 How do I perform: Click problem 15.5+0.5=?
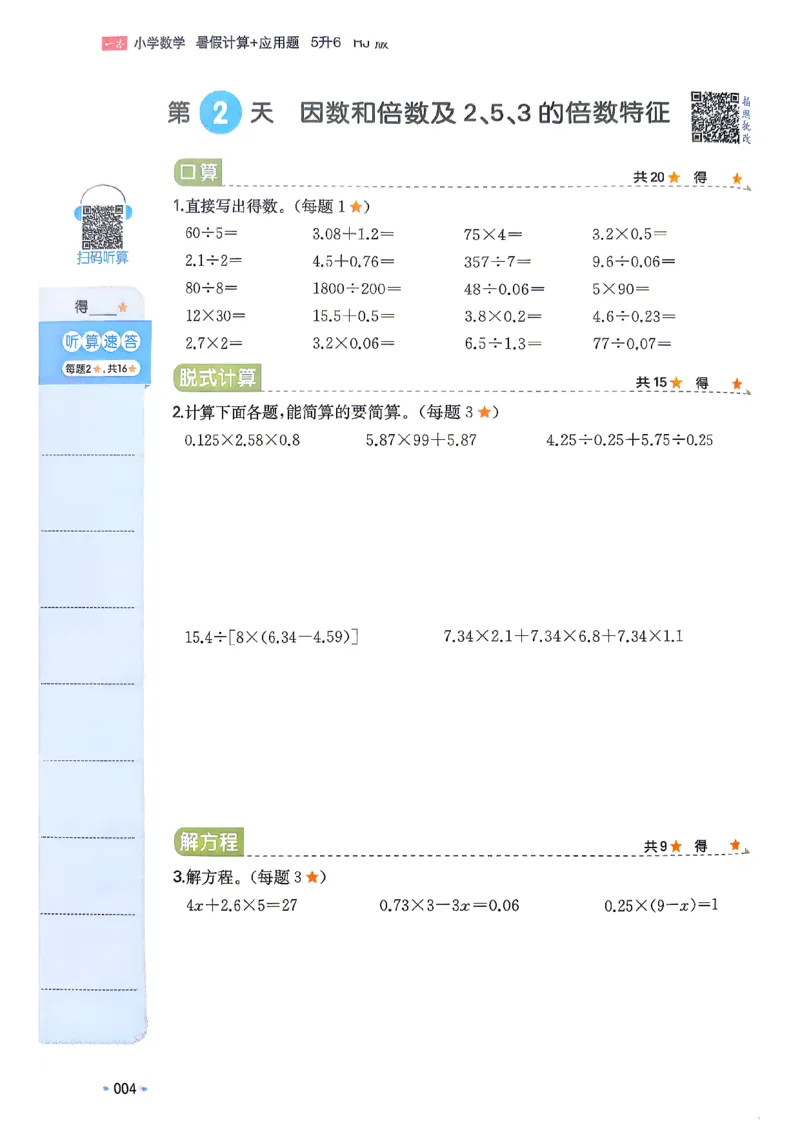pyautogui.click(x=353, y=316)
